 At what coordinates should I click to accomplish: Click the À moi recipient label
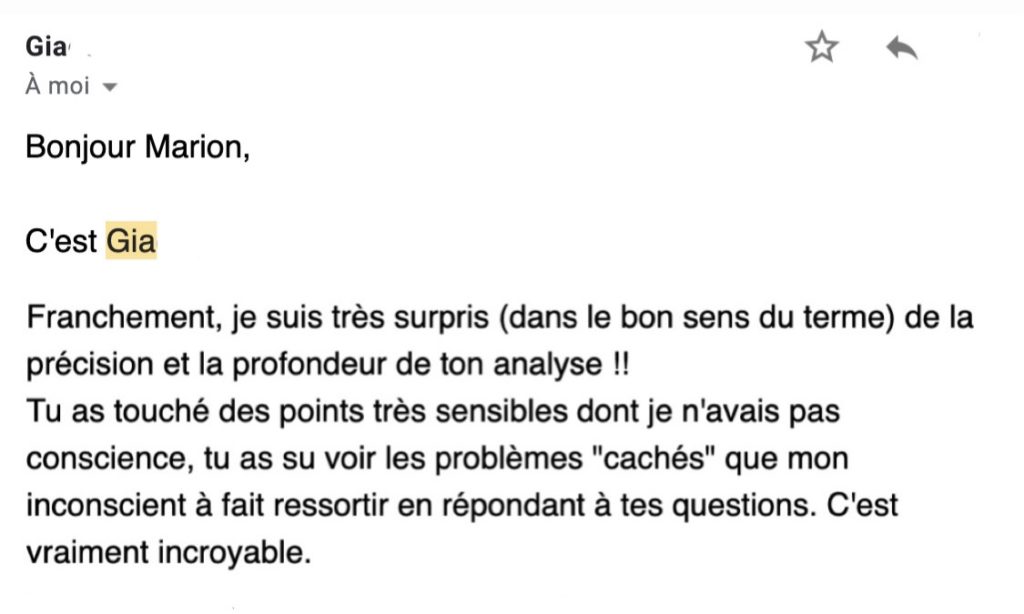click(x=57, y=86)
